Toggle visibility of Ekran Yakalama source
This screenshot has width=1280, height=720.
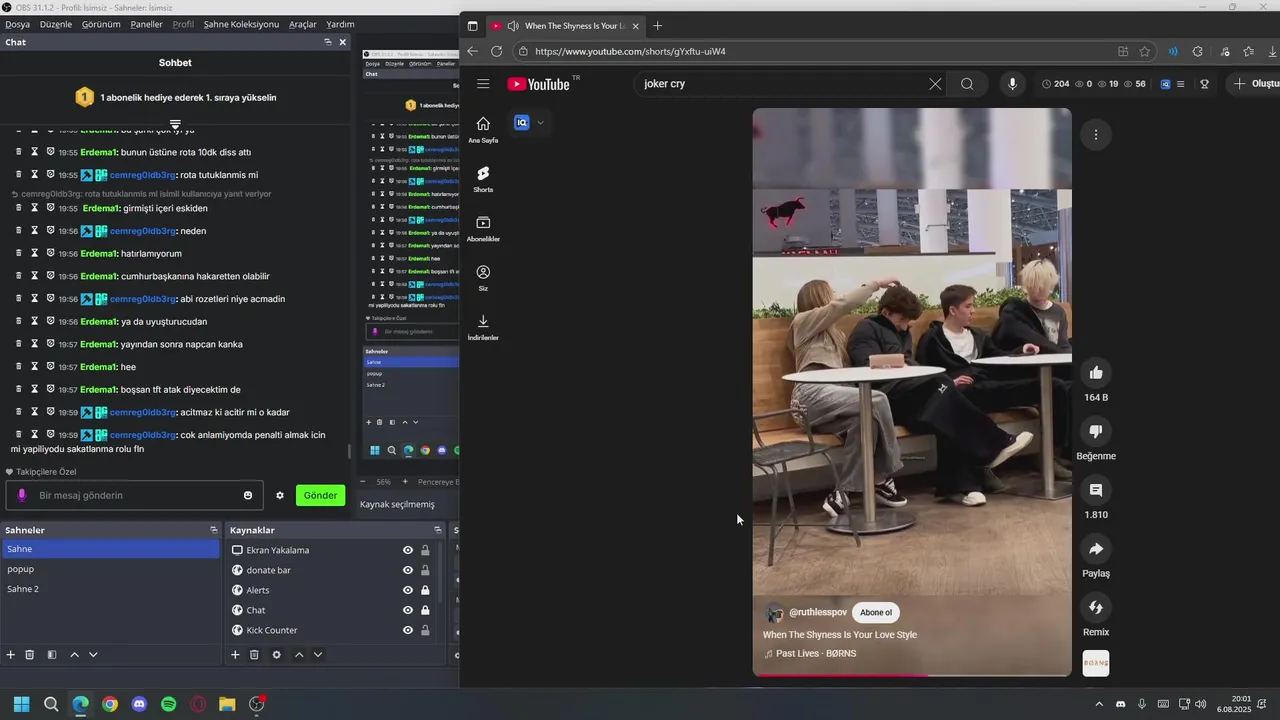coord(408,550)
